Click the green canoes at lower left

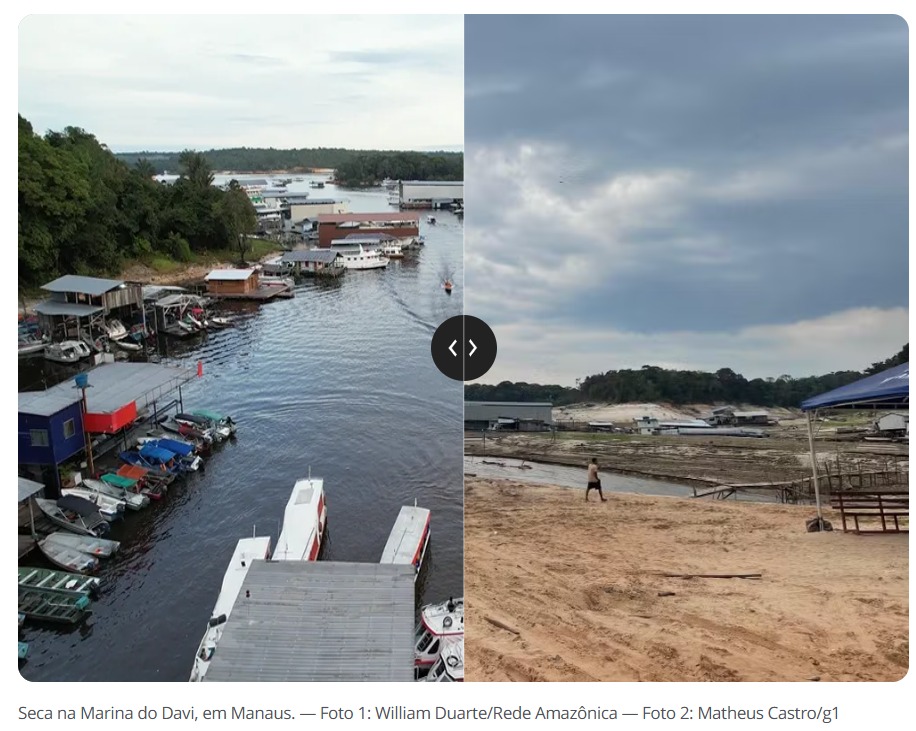(54, 595)
